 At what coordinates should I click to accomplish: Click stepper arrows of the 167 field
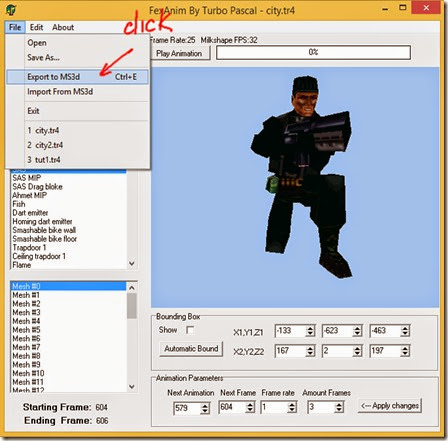(x=310, y=351)
